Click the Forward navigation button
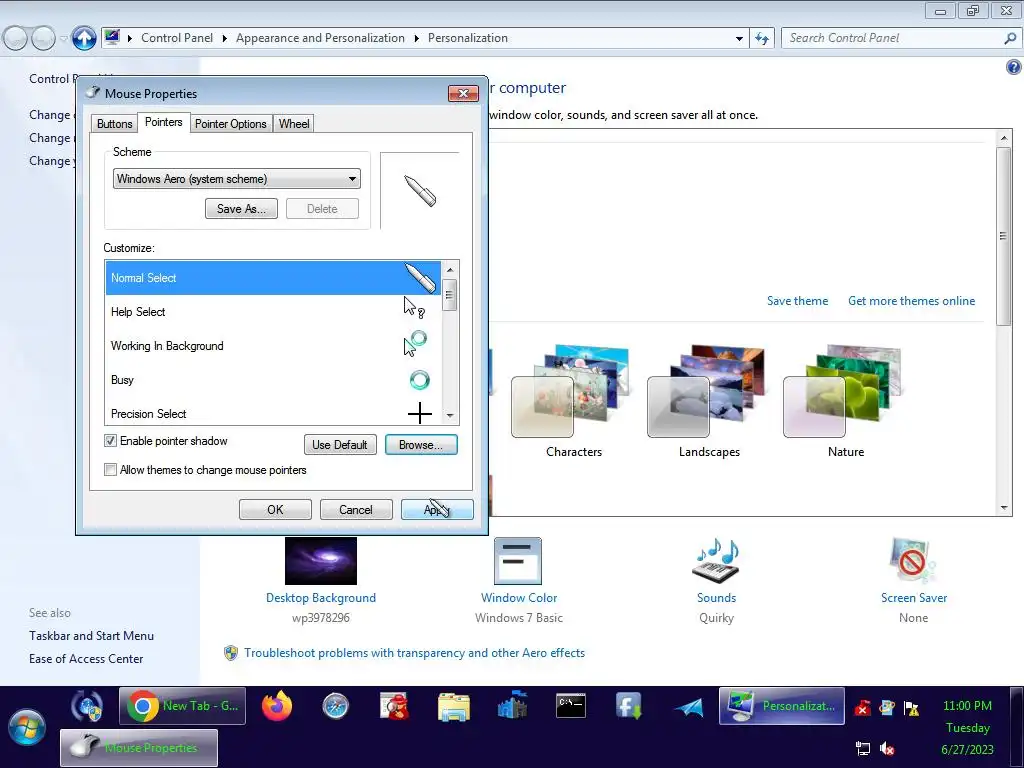This screenshot has width=1024, height=768. click(x=43, y=39)
